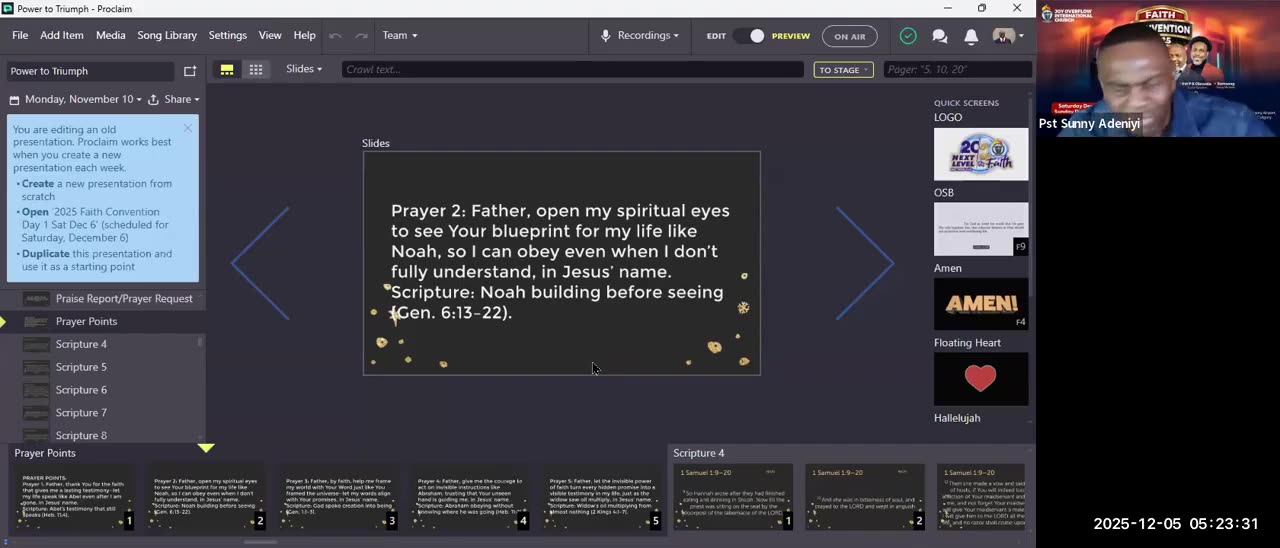The height and width of the screenshot is (548, 1280).
Task: Open the notifications bell icon
Action: [x=971, y=36]
